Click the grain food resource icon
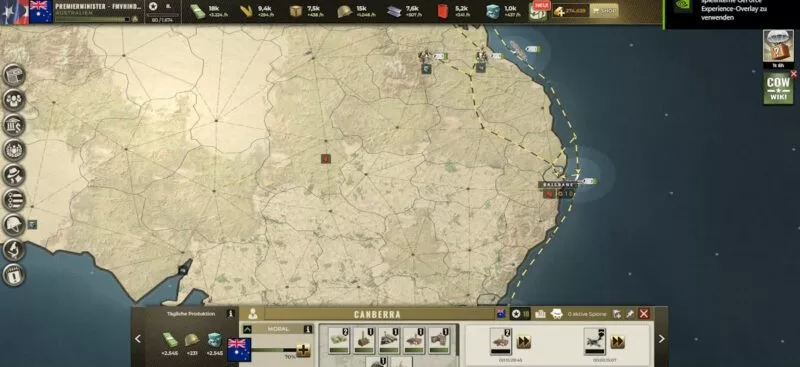The image size is (800, 367). tap(246, 11)
